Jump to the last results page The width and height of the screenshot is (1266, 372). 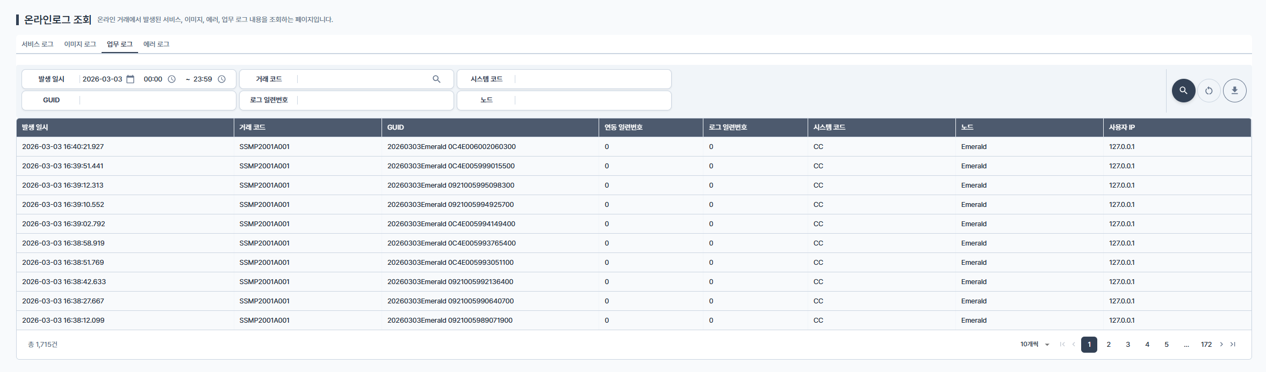[1233, 344]
